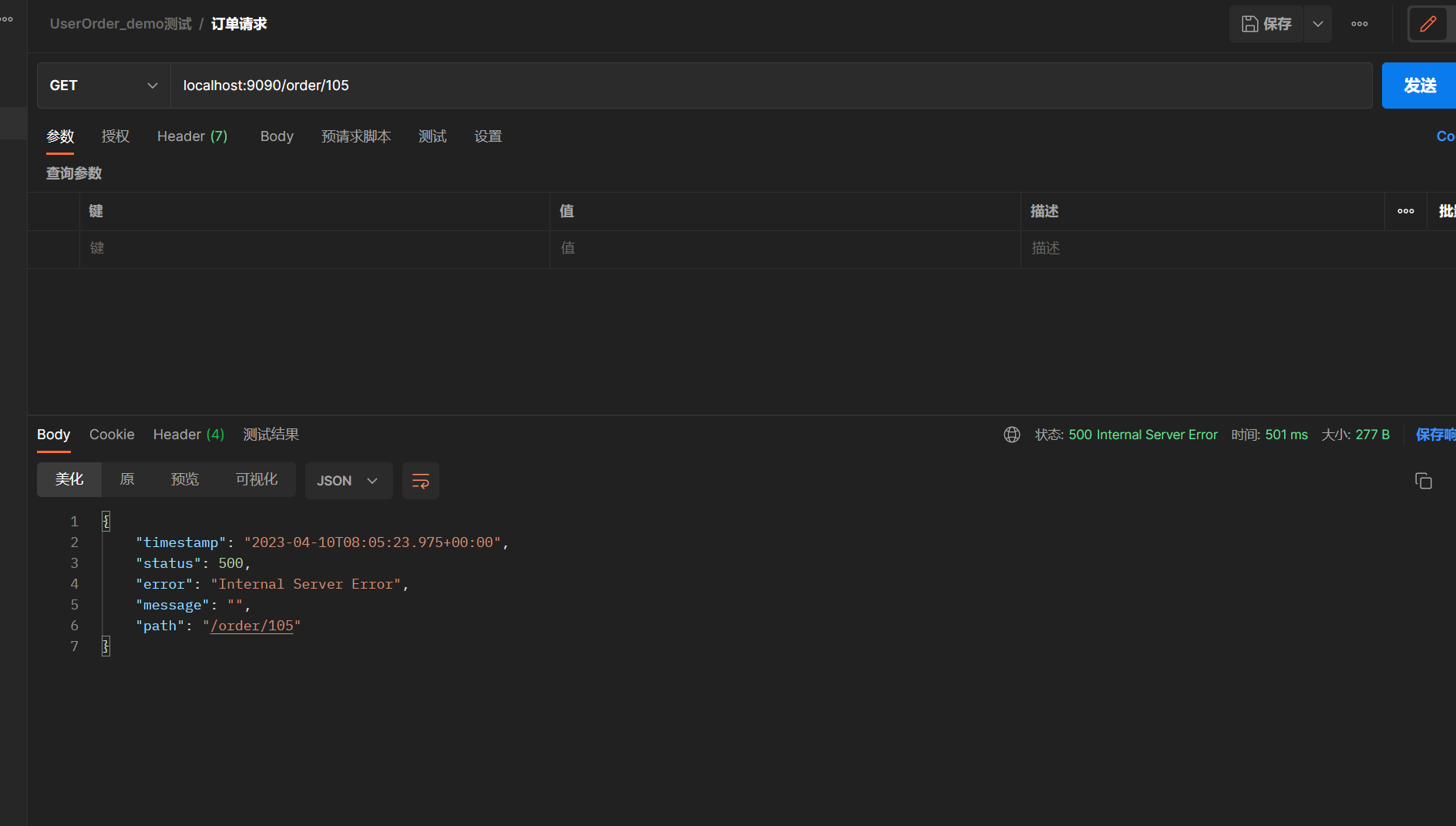Switch to the 授权 tab
The height and width of the screenshot is (826, 1456).
pos(116,136)
